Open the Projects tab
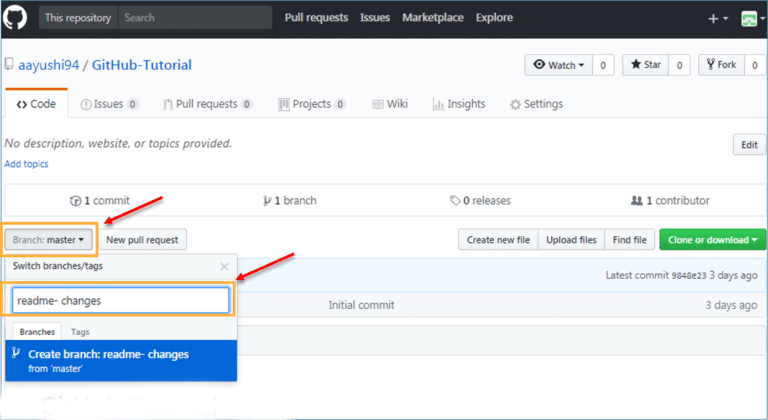The height and width of the screenshot is (420, 768). [x=312, y=104]
